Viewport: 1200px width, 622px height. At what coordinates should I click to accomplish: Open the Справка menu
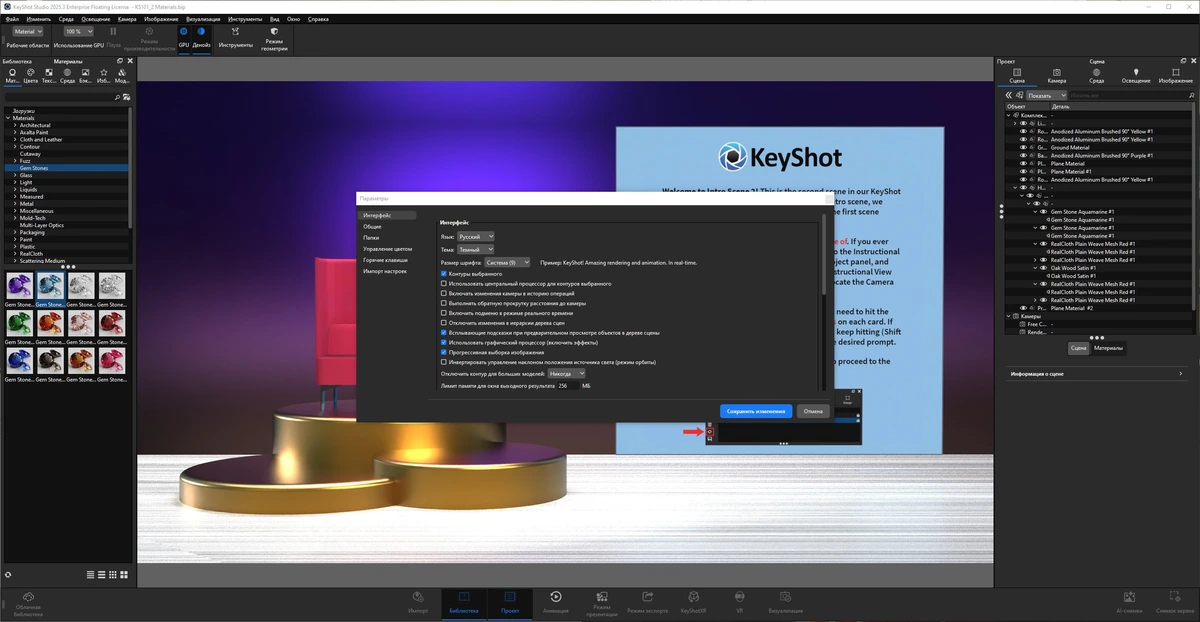320,18
